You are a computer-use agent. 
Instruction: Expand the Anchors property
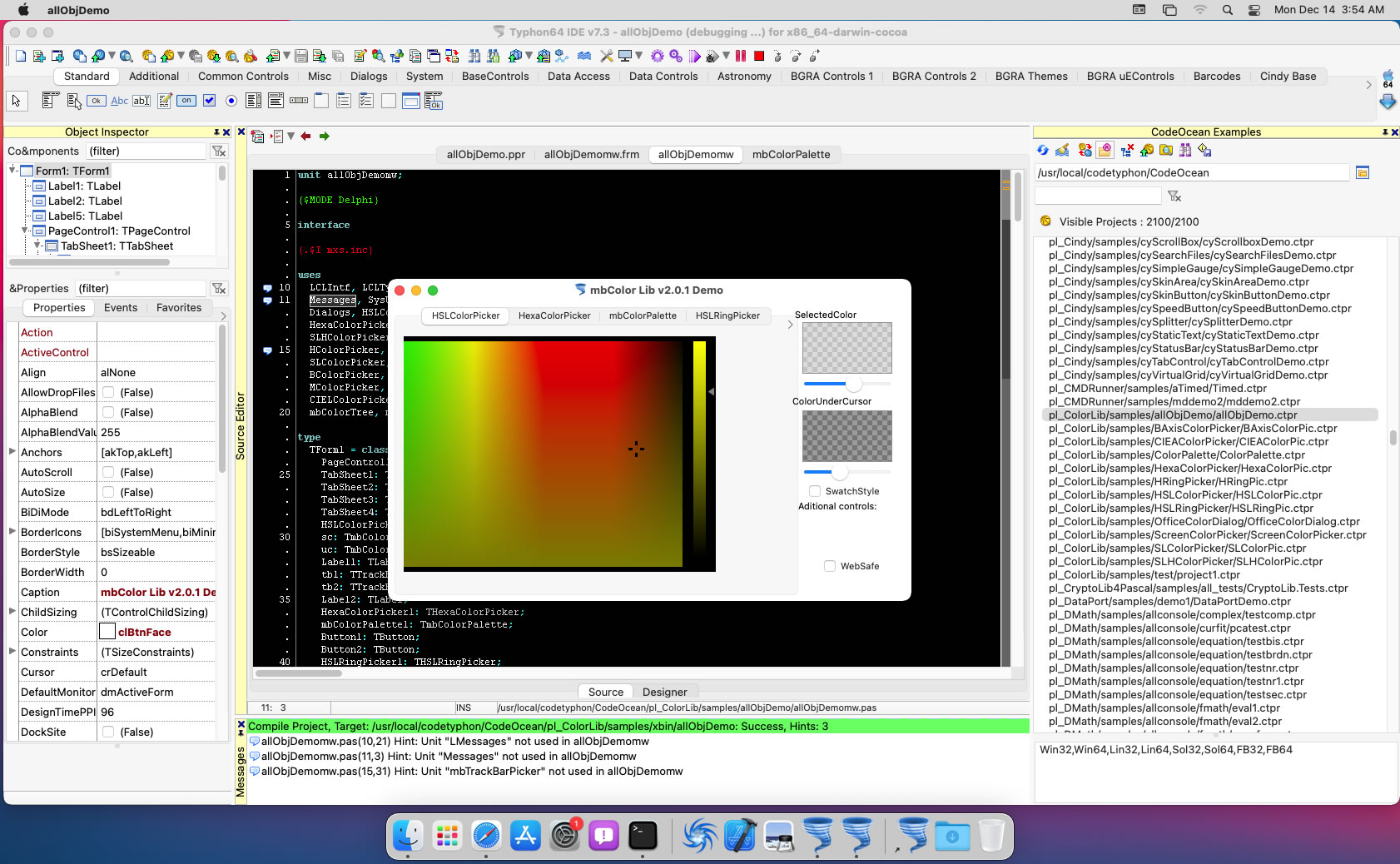(x=12, y=451)
